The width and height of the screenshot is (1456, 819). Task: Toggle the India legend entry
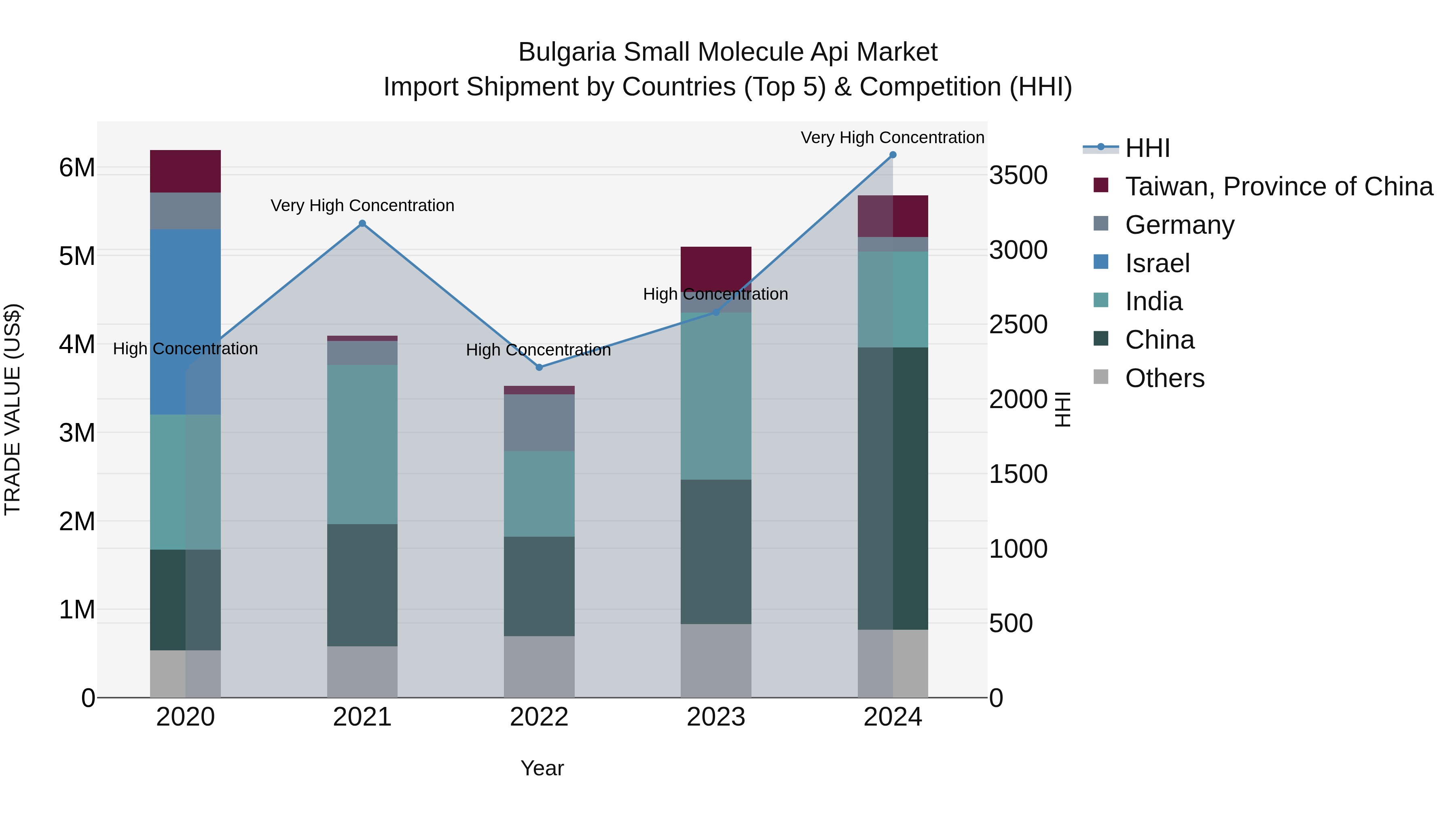(1138, 301)
